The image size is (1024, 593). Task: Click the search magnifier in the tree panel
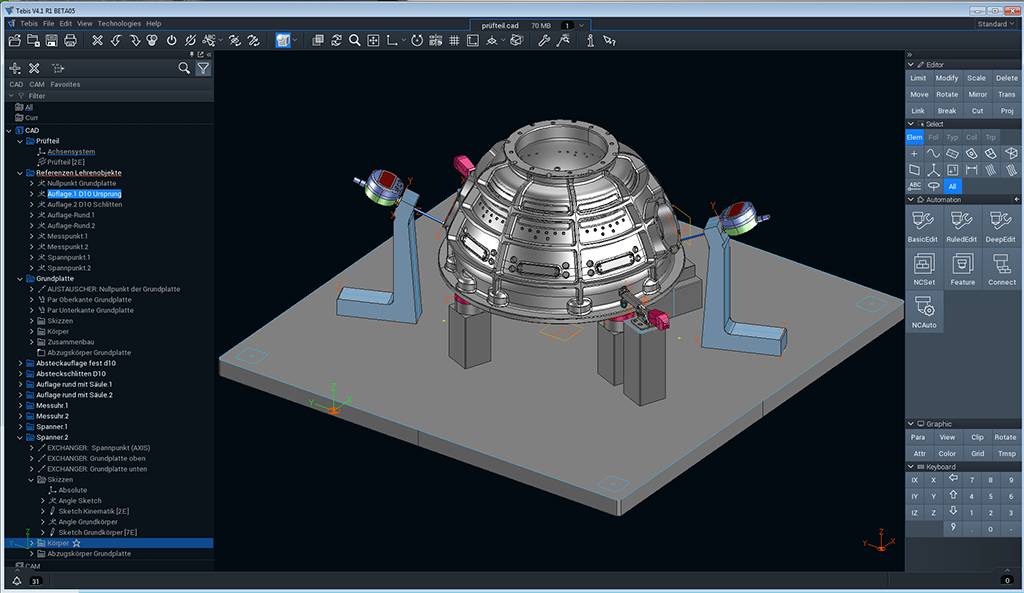point(184,68)
